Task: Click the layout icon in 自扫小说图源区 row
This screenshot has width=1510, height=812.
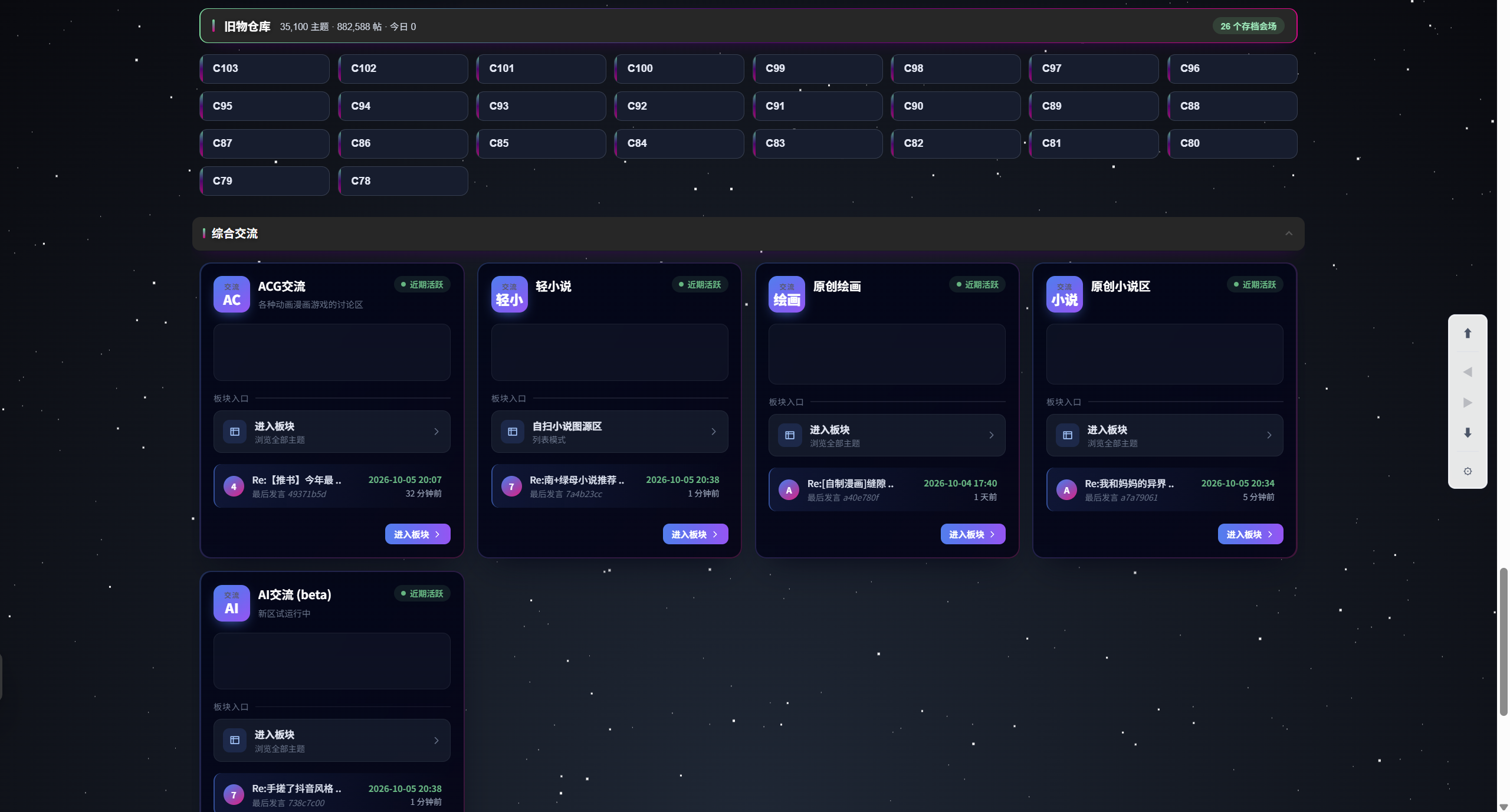Action: coord(513,432)
